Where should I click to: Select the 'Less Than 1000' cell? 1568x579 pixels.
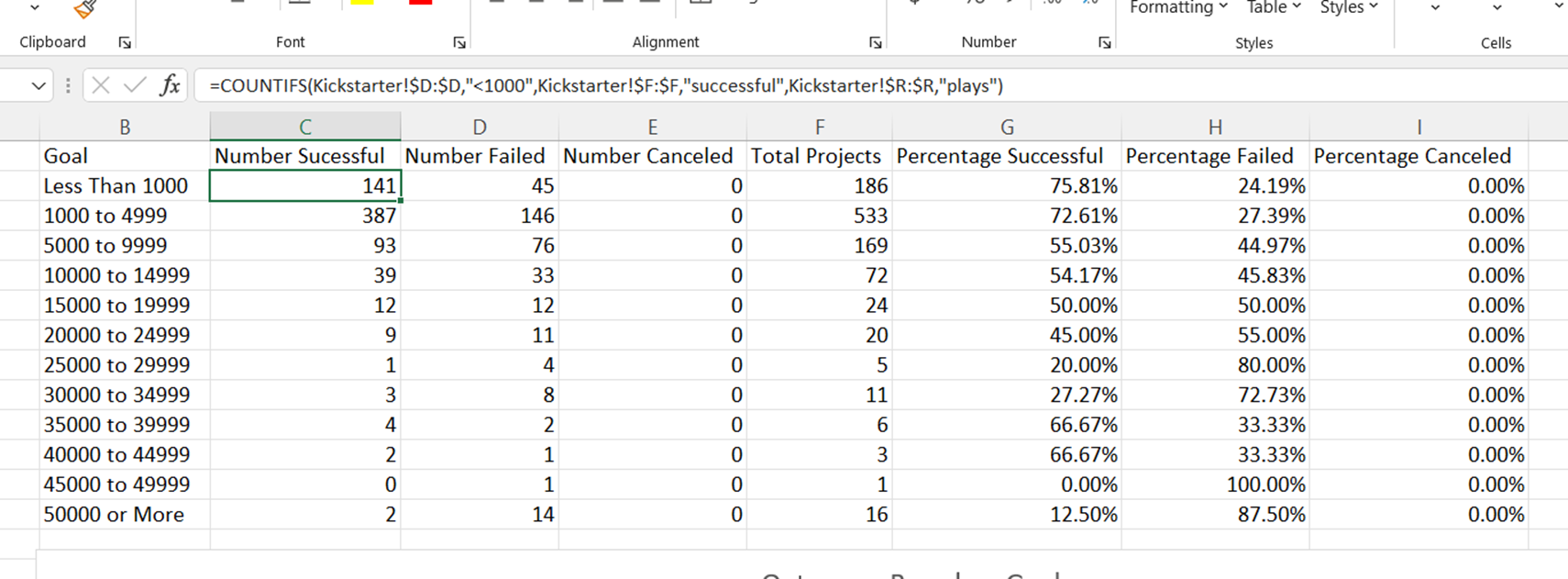125,186
